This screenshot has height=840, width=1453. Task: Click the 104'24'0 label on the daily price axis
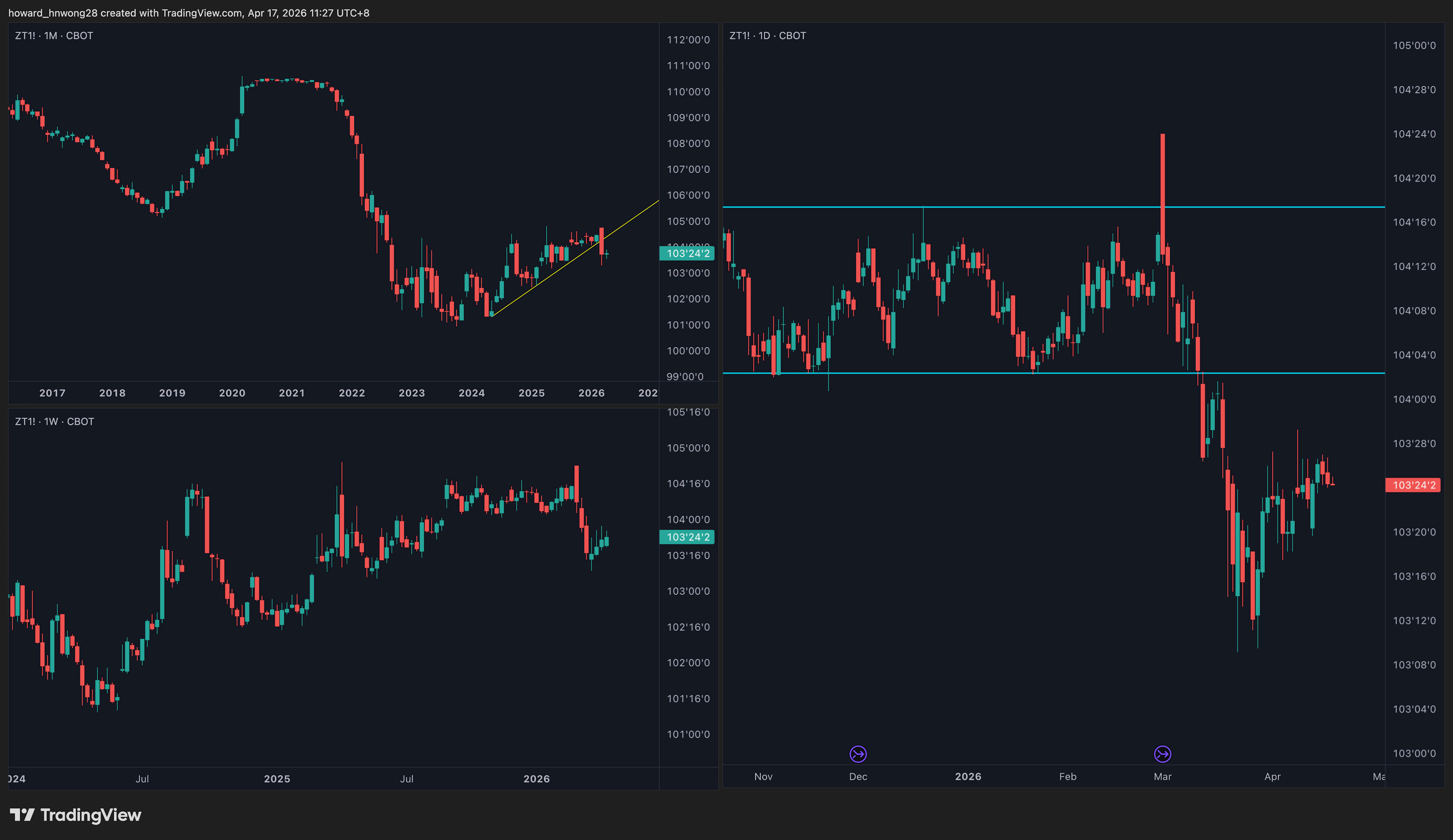coord(1414,134)
